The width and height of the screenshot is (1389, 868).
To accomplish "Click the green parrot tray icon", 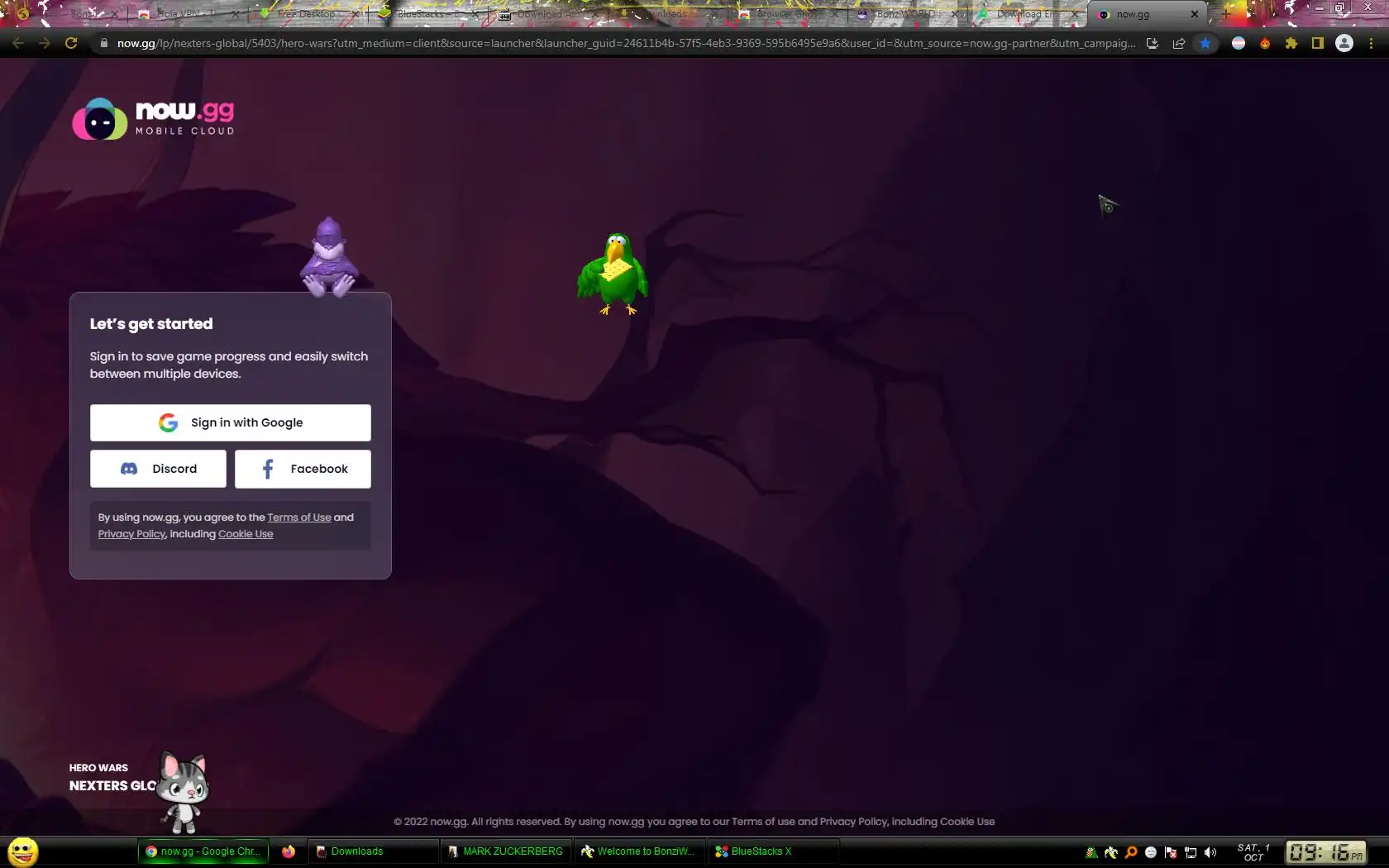I will click(x=1091, y=852).
